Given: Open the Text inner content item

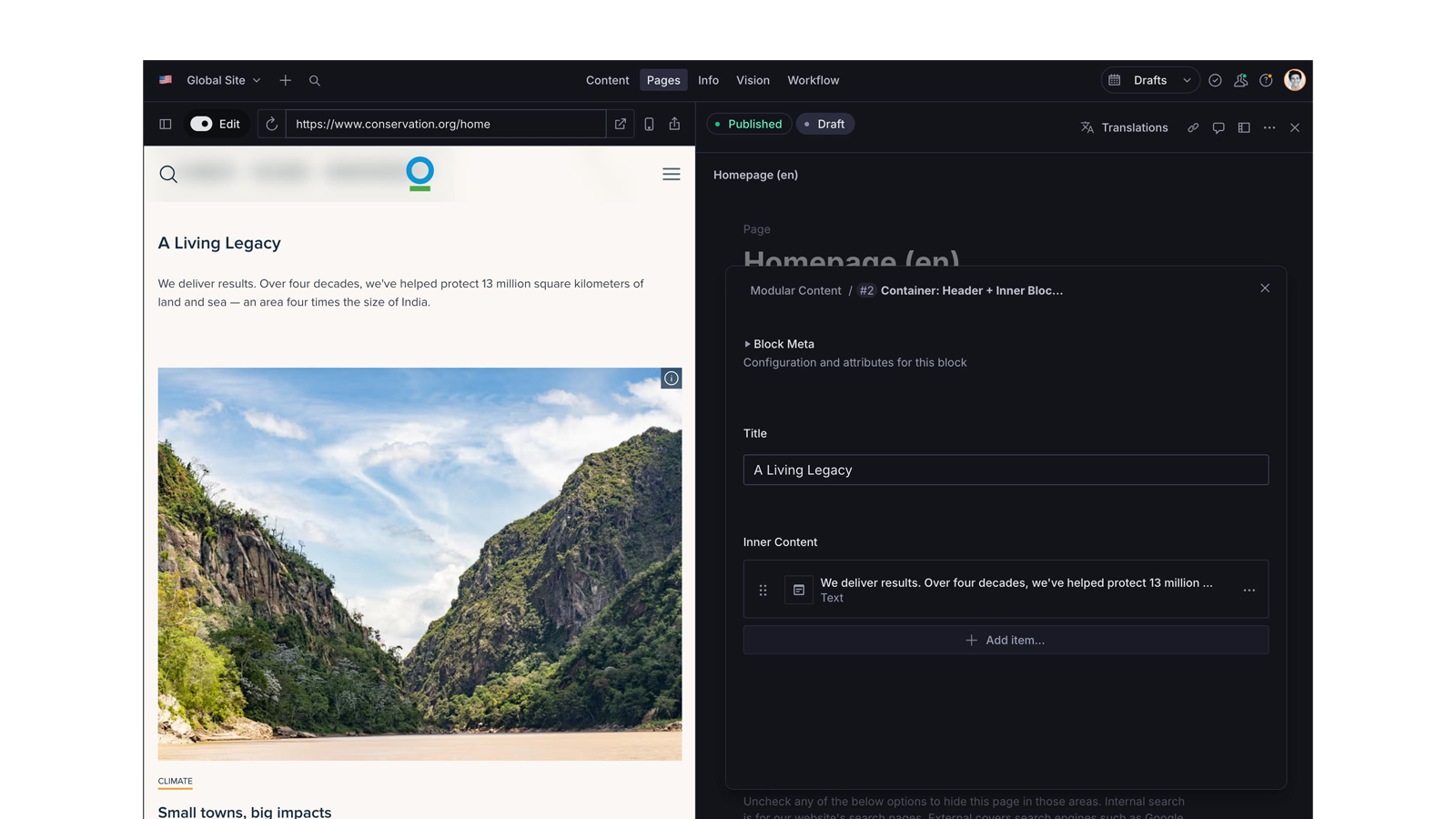Looking at the screenshot, I should (1005, 590).
